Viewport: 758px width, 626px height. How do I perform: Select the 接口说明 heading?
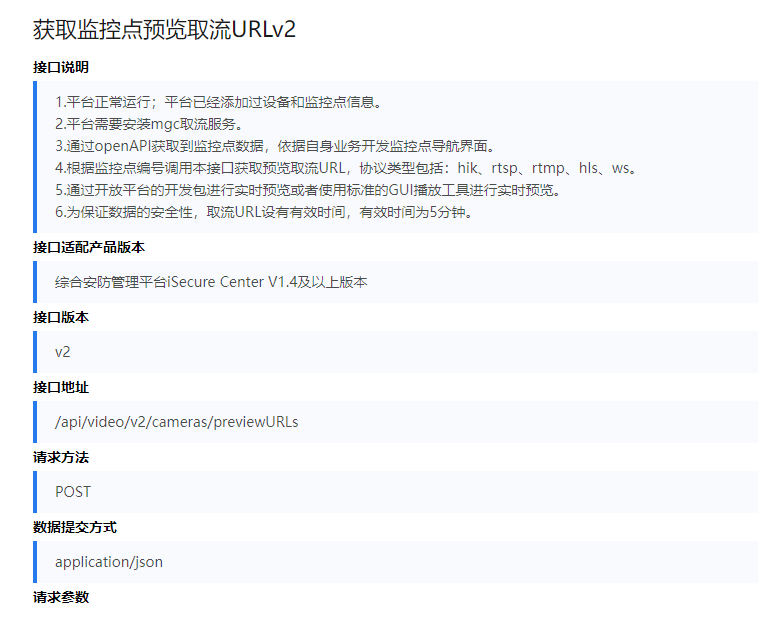pos(61,67)
